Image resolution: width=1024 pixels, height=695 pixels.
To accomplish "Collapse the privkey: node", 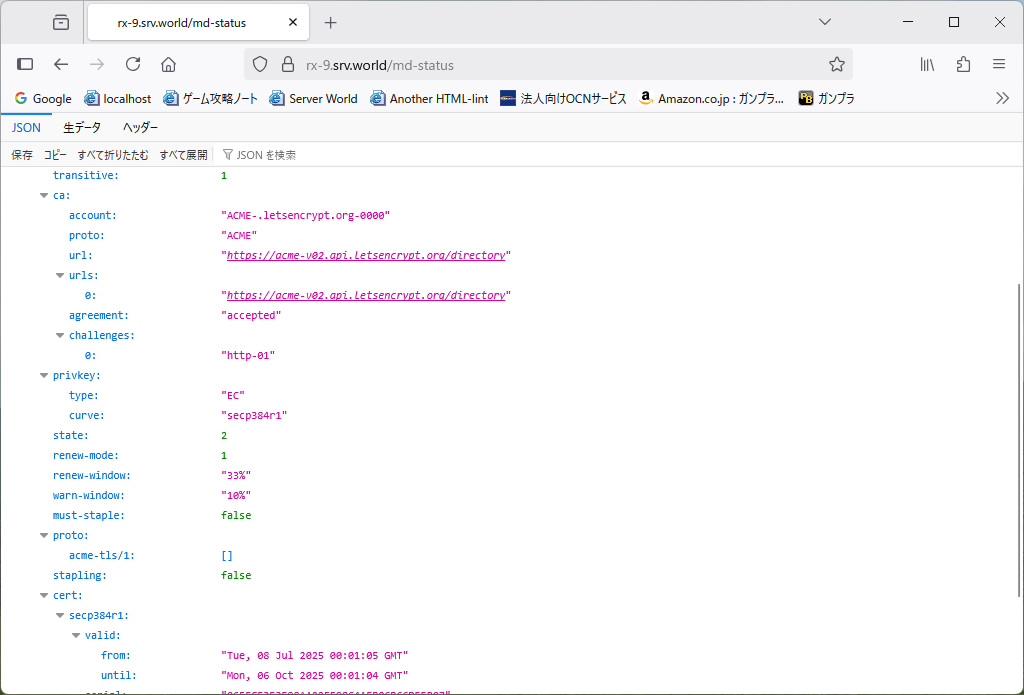I will click(44, 376).
